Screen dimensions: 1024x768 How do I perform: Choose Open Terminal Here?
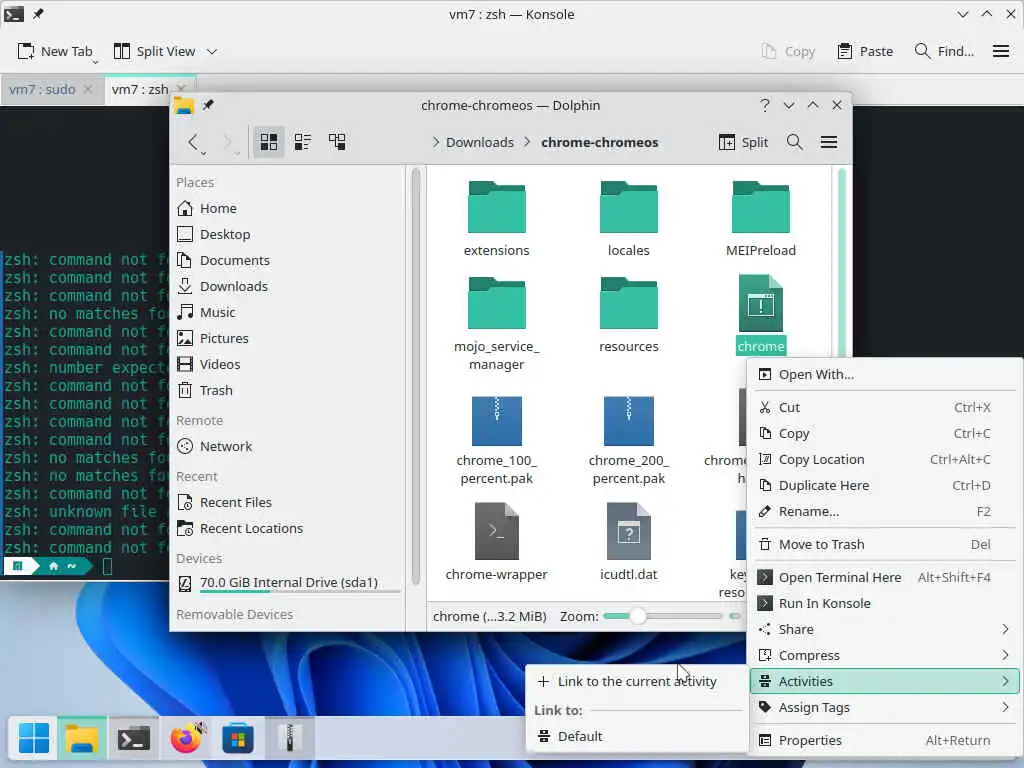coord(885,577)
